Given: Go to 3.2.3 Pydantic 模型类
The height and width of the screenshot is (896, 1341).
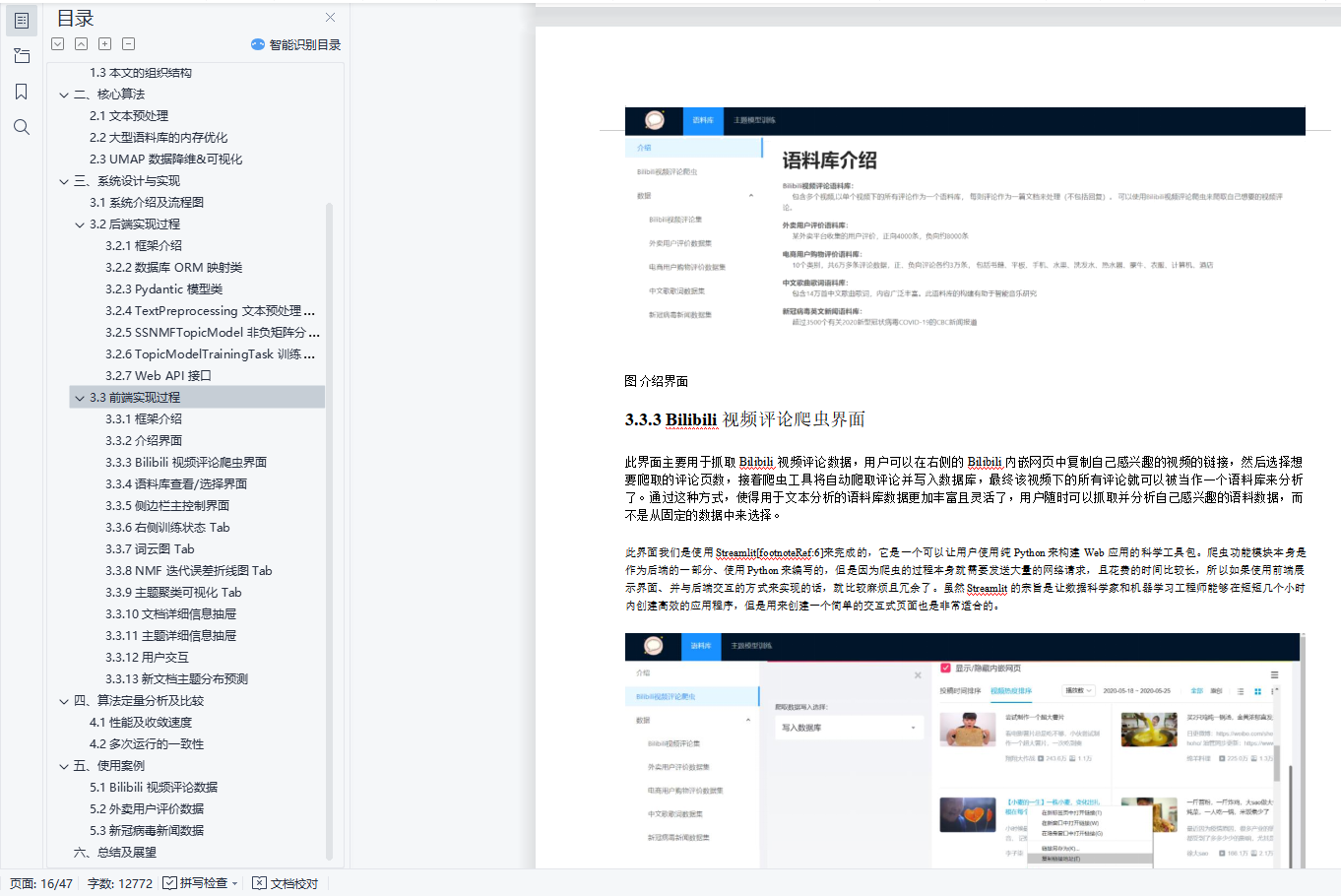Looking at the screenshot, I should pos(164,289).
